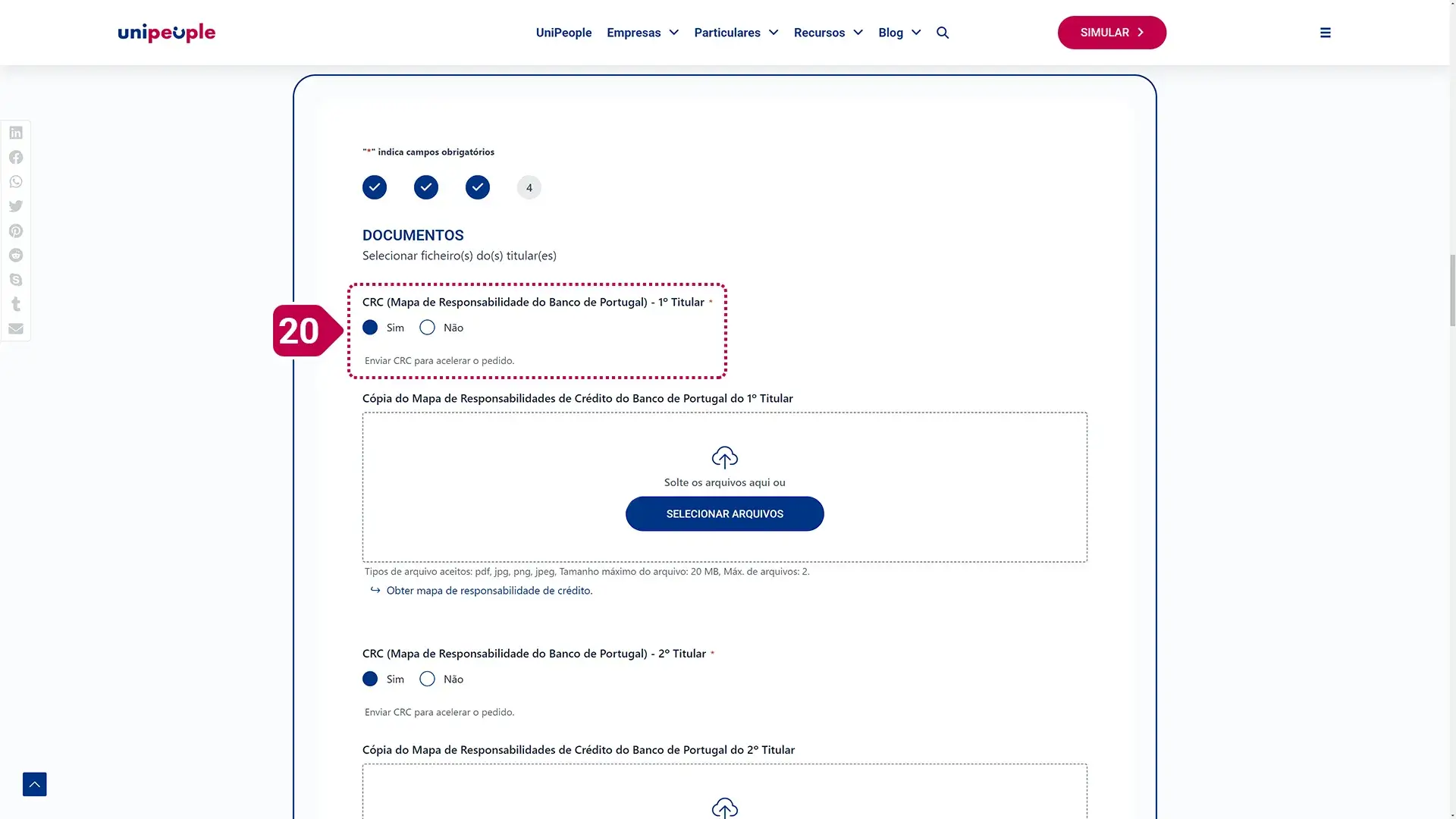Share through WhatsApp sidebar icon
This screenshot has width=1456, height=819.
pos(16,182)
